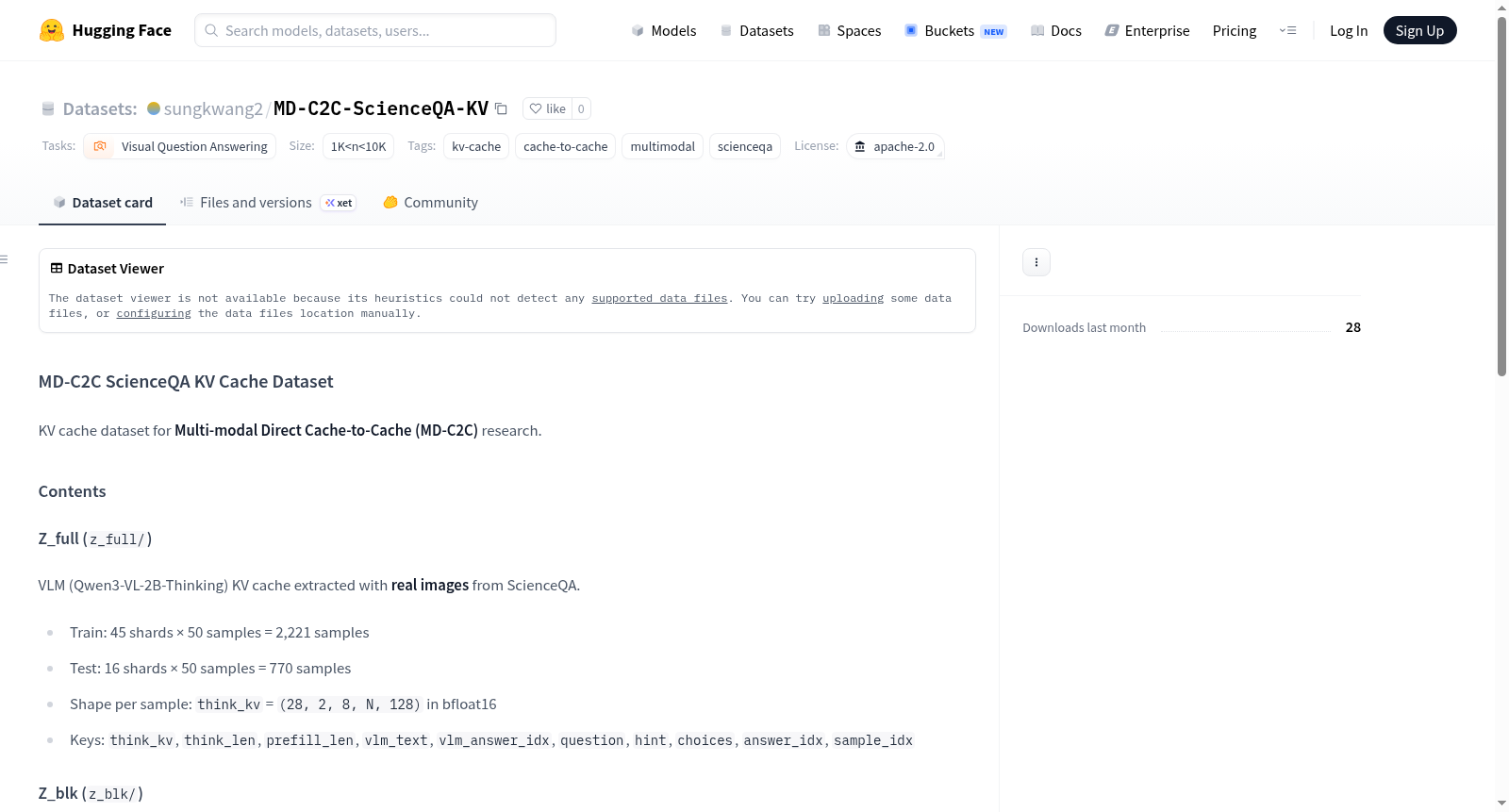Click the Dataset Viewer heading

[116, 269]
